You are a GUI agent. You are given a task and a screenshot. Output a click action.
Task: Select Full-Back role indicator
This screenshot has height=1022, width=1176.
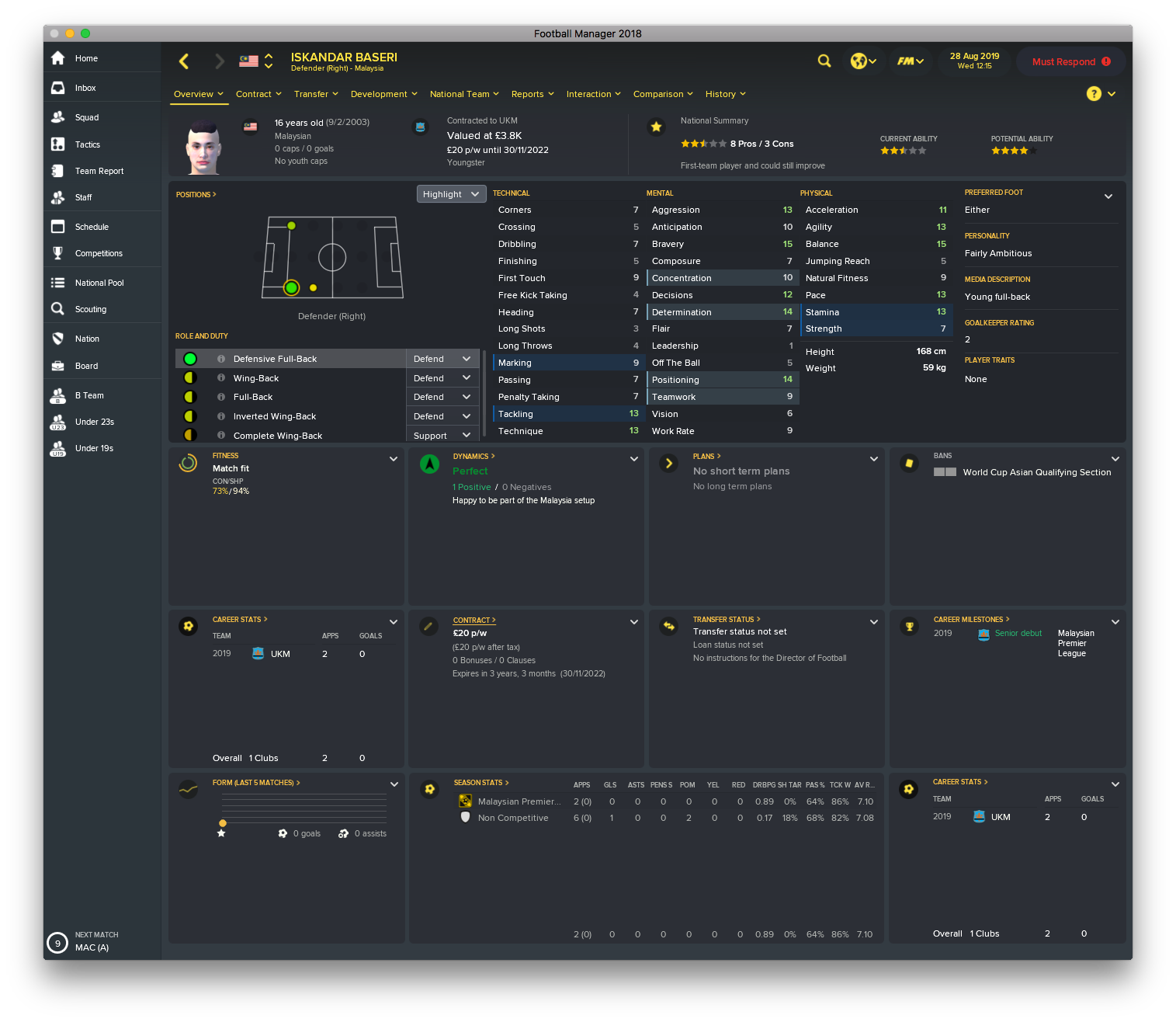click(190, 397)
